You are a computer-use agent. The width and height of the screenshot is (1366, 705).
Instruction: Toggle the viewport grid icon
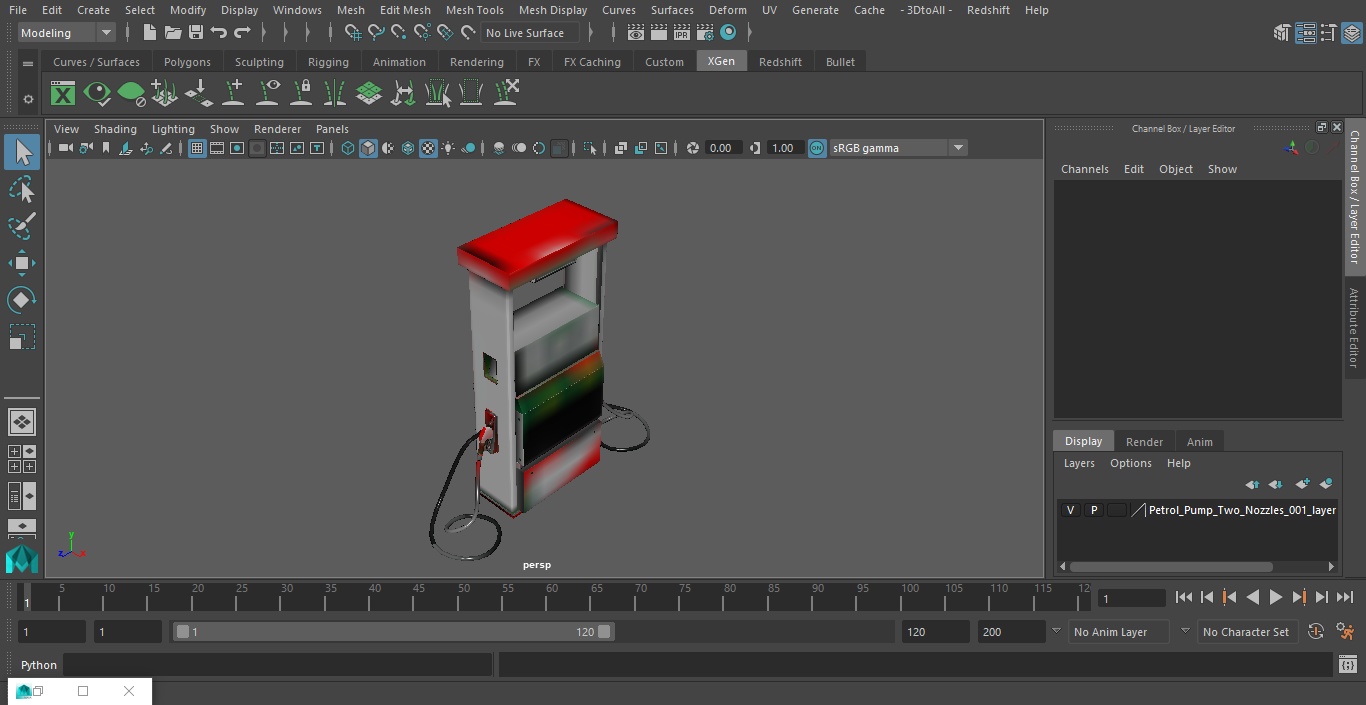click(x=197, y=148)
